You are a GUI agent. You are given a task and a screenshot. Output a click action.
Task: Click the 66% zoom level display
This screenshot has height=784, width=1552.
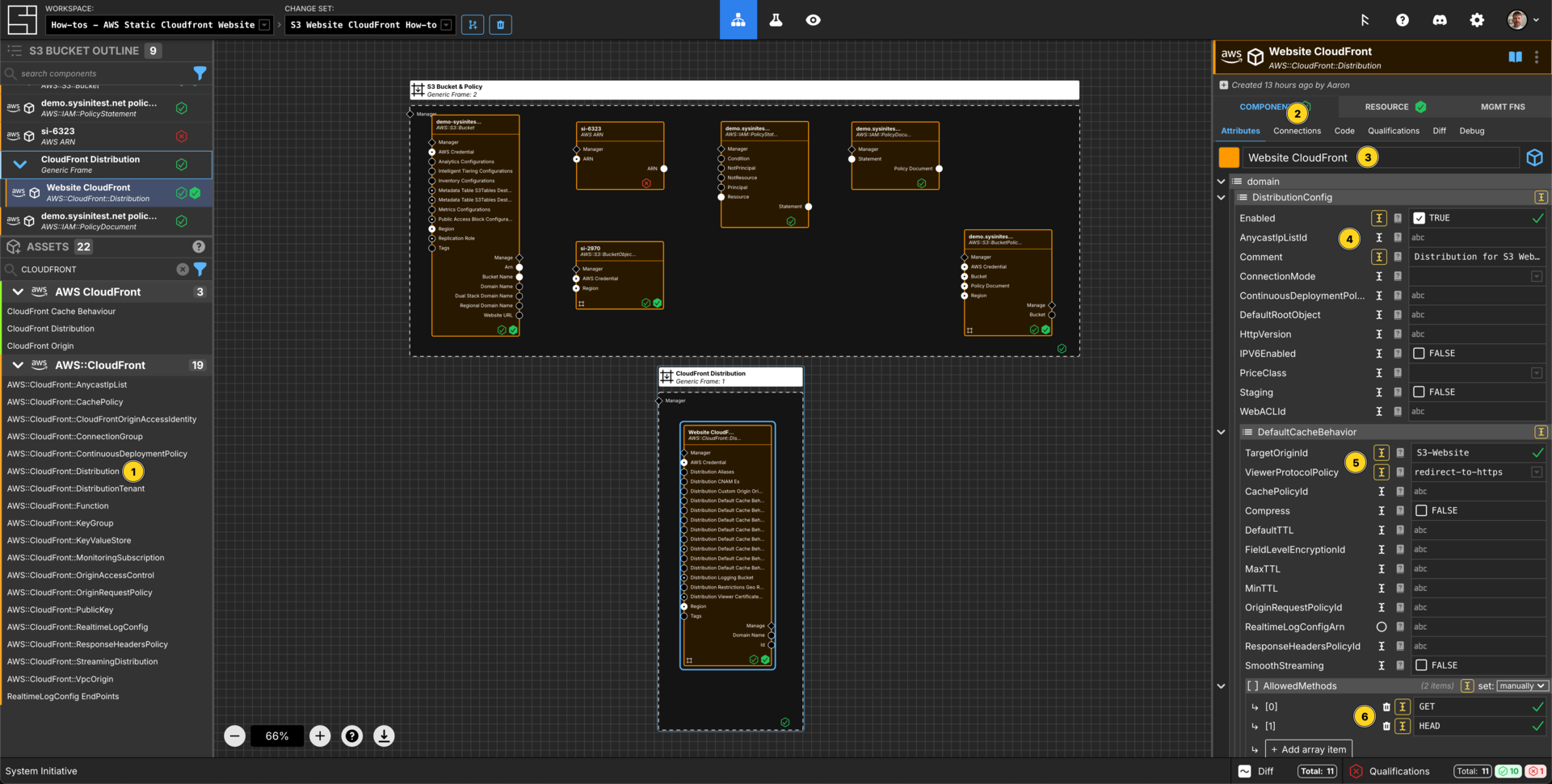coord(277,736)
